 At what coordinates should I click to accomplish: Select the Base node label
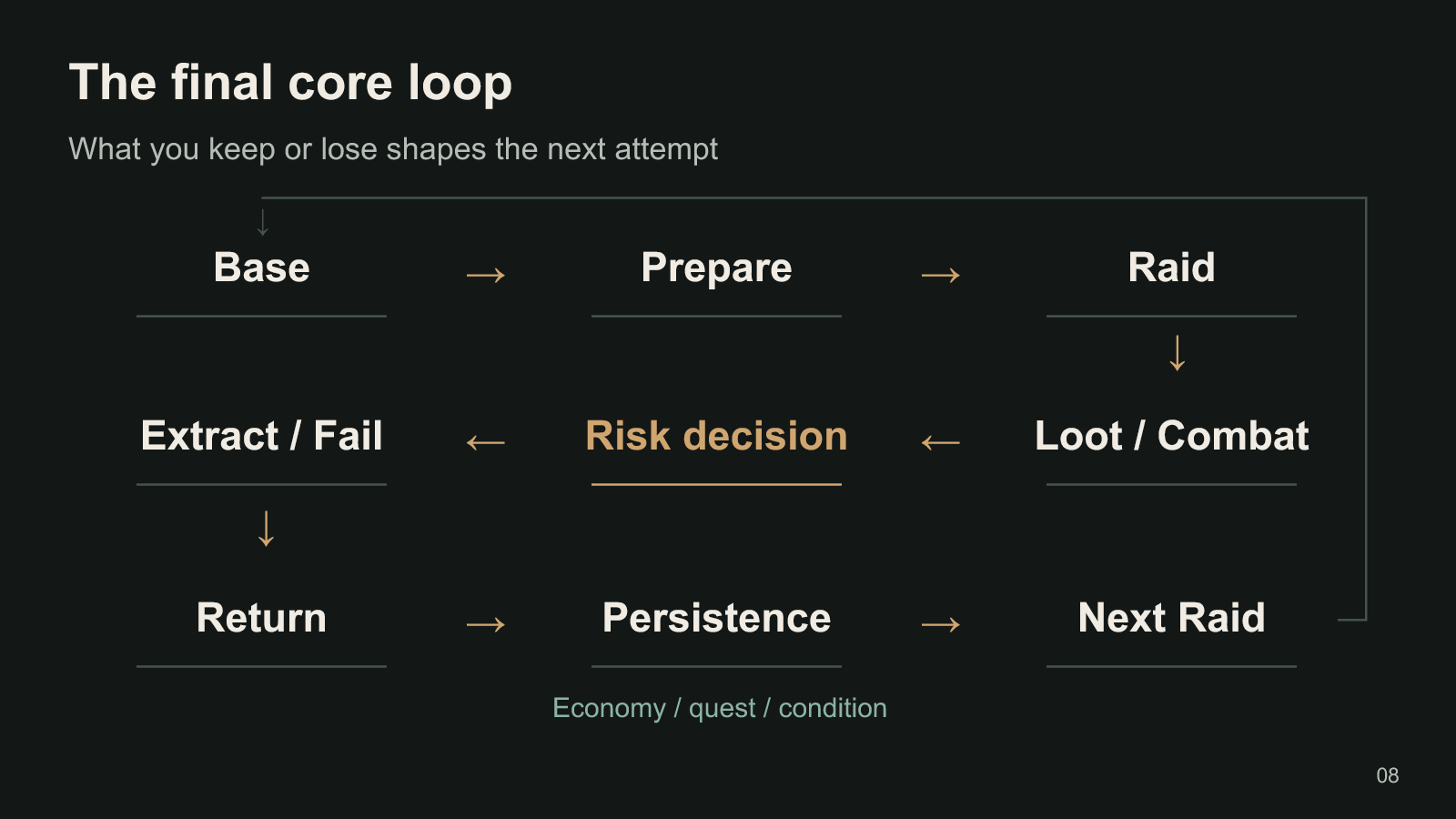pos(262,268)
